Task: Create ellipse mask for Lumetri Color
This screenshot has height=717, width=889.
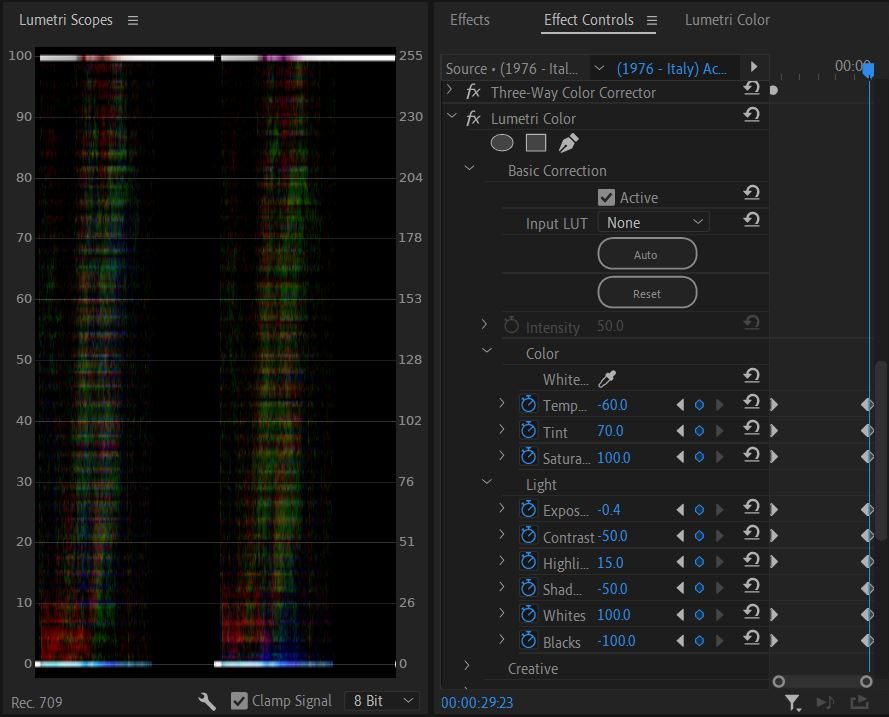Action: pyautogui.click(x=502, y=143)
